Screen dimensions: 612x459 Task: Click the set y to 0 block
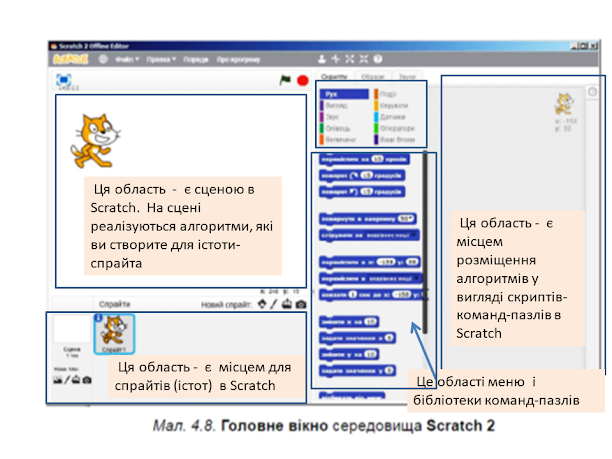click(357, 371)
